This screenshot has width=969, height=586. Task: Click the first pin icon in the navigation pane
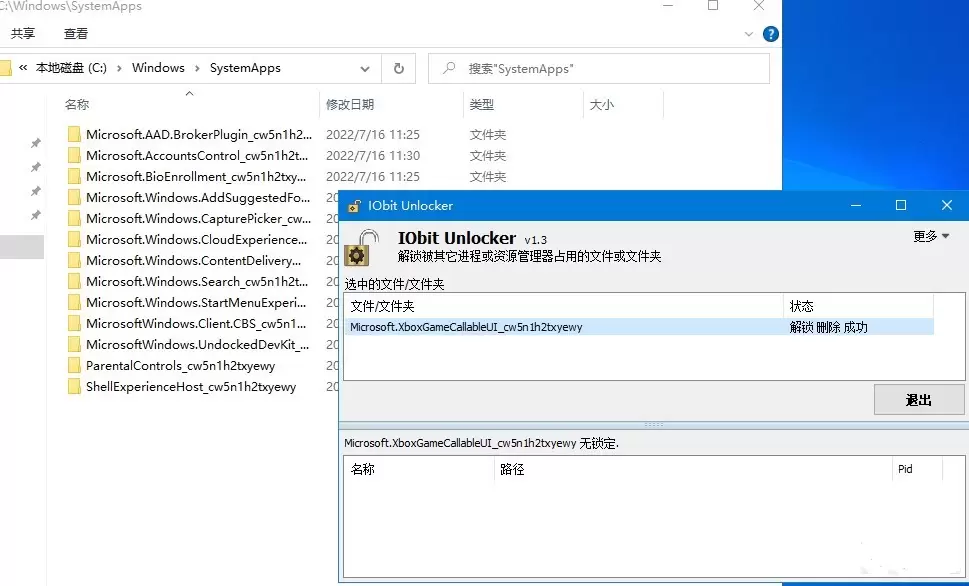click(36, 143)
